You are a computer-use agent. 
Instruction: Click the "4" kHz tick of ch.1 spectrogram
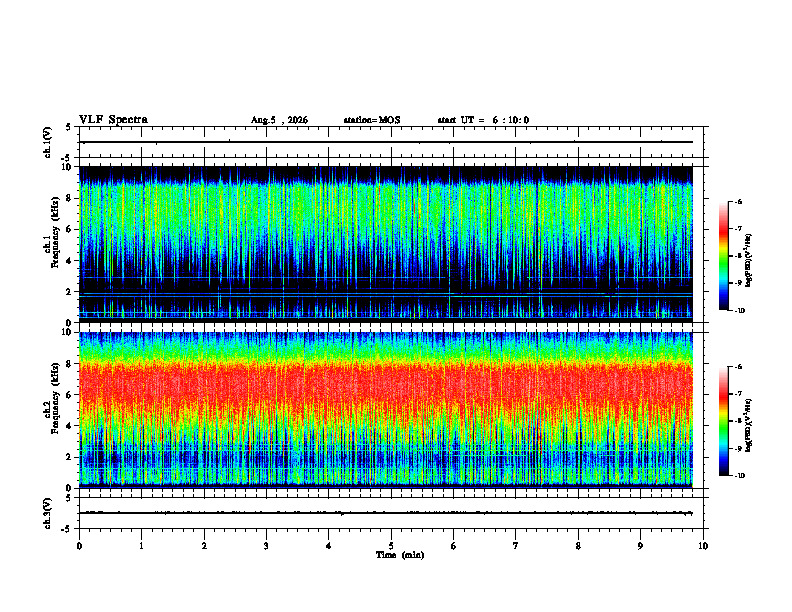click(x=69, y=261)
